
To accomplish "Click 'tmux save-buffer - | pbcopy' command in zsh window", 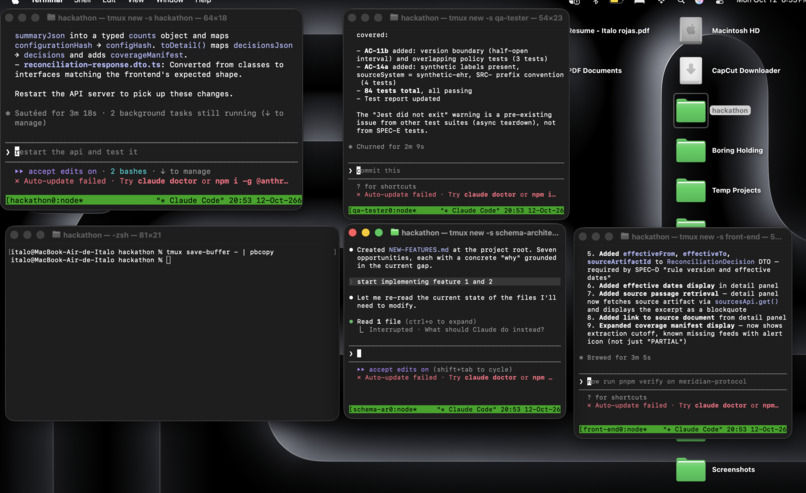I will tap(220, 252).
